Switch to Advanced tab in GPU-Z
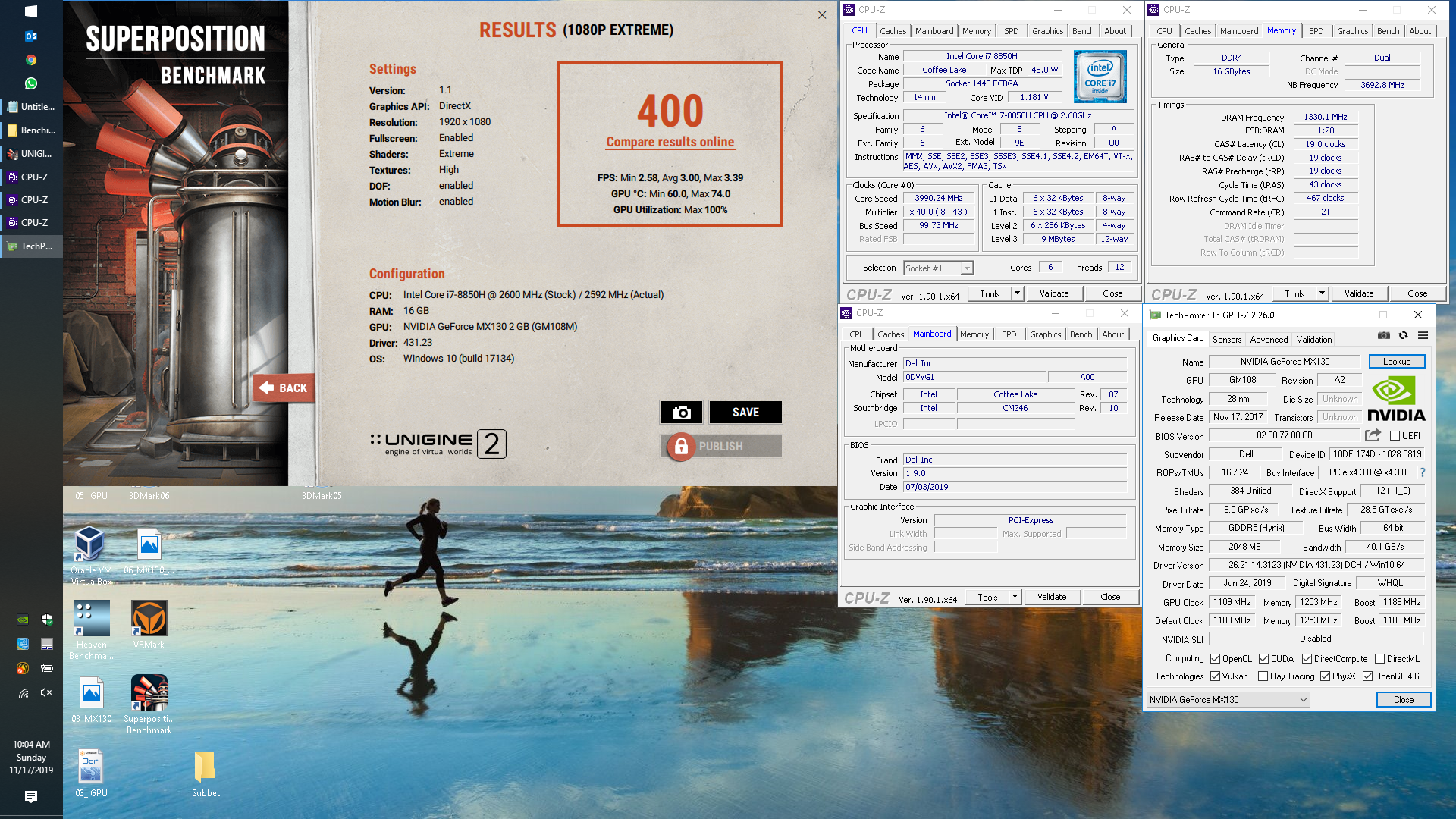Image resolution: width=1456 pixels, height=819 pixels. tap(1269, 340)
